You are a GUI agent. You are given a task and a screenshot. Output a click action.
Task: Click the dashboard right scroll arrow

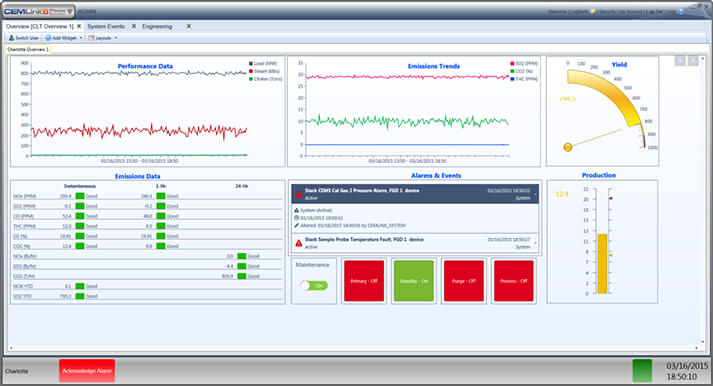(696, 348)
